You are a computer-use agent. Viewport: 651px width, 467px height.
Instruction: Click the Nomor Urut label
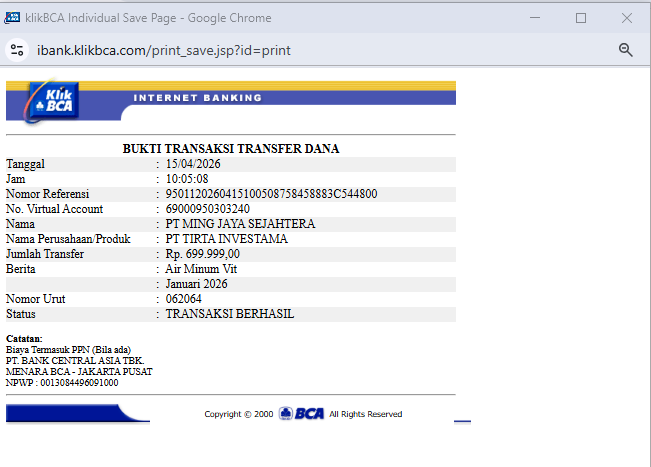[36, 299]
